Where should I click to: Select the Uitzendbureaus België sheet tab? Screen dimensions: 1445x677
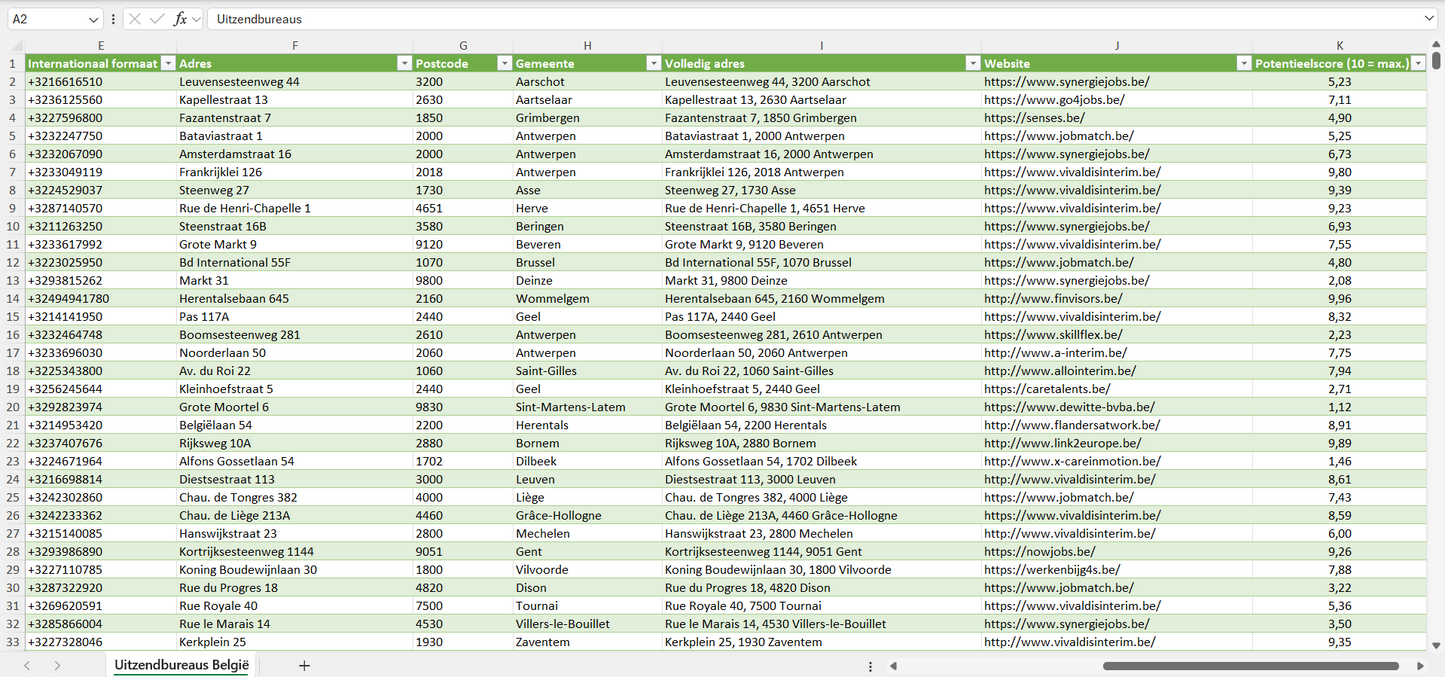click(181, 665)
